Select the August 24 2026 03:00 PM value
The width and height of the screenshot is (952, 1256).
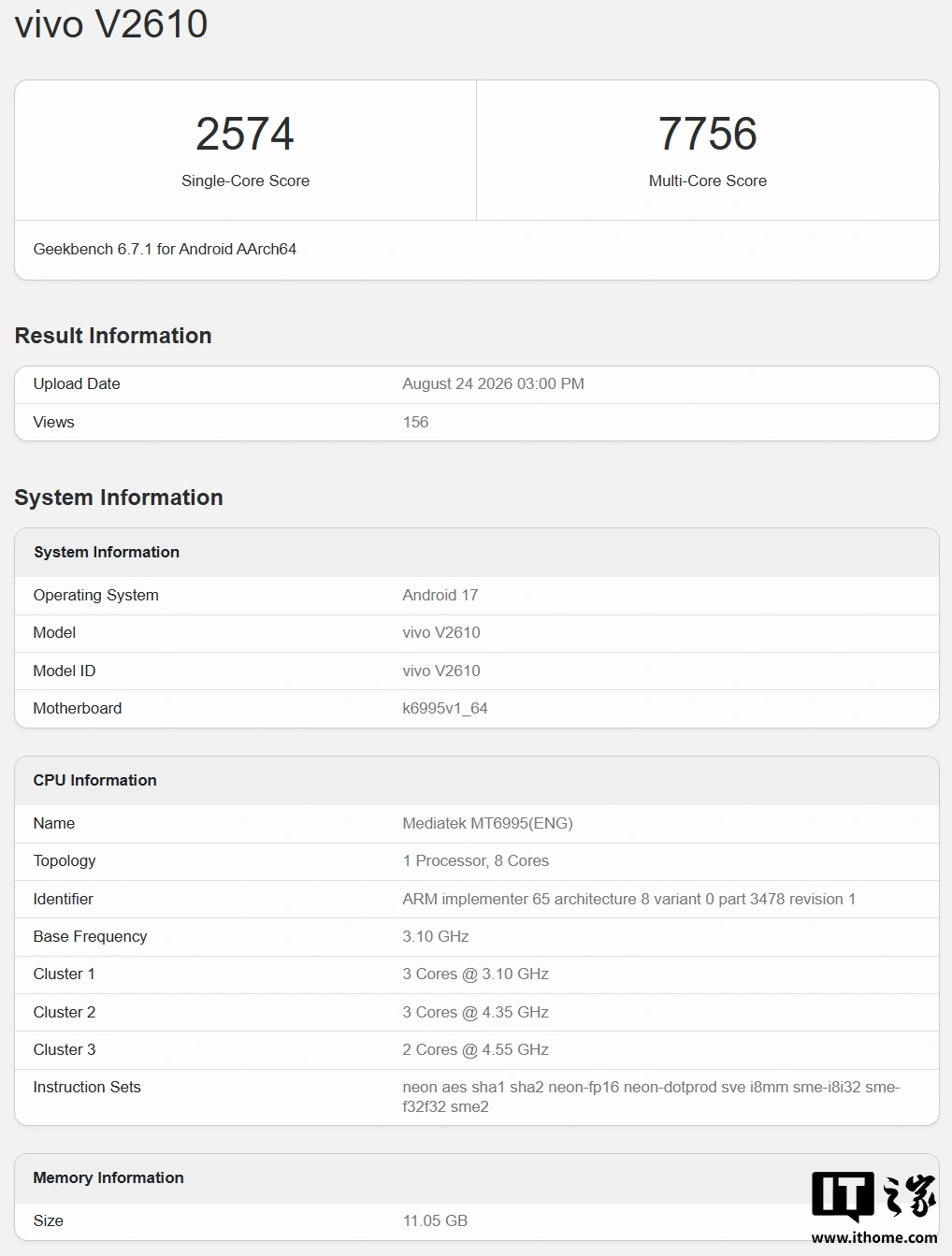pyautogui.click(x=493, y=383)
